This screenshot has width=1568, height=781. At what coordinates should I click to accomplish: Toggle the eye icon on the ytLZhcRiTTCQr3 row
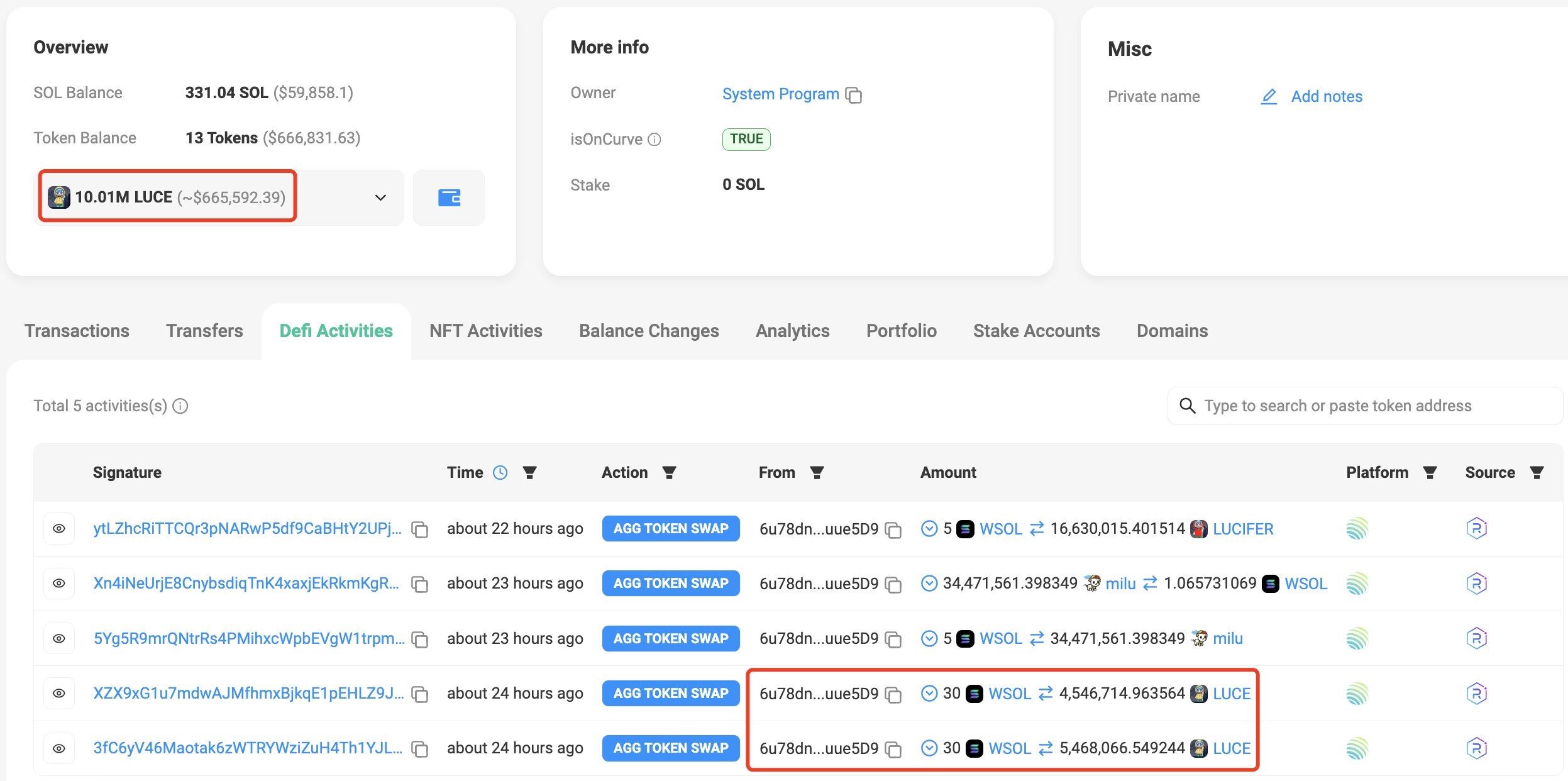tap(59, 529)
